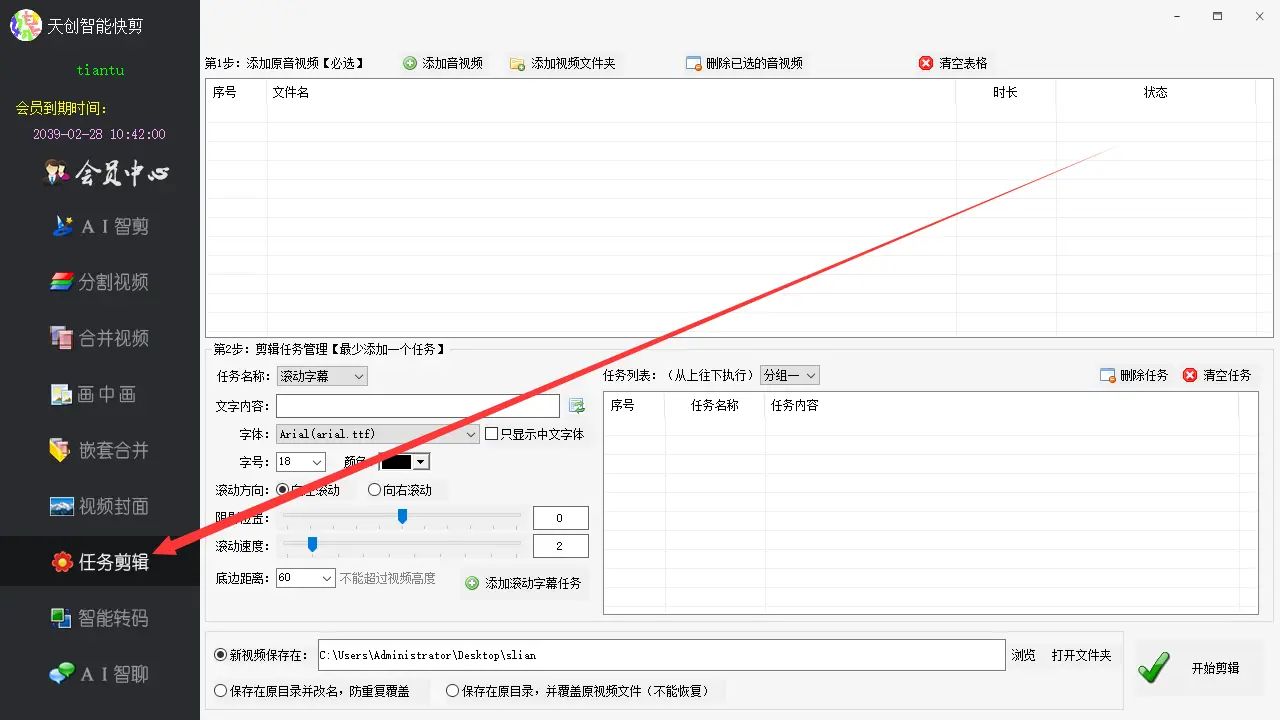Click the 文字内容 text input field
Viewport: 1280px width, 720px height.
tap(418, 405)
